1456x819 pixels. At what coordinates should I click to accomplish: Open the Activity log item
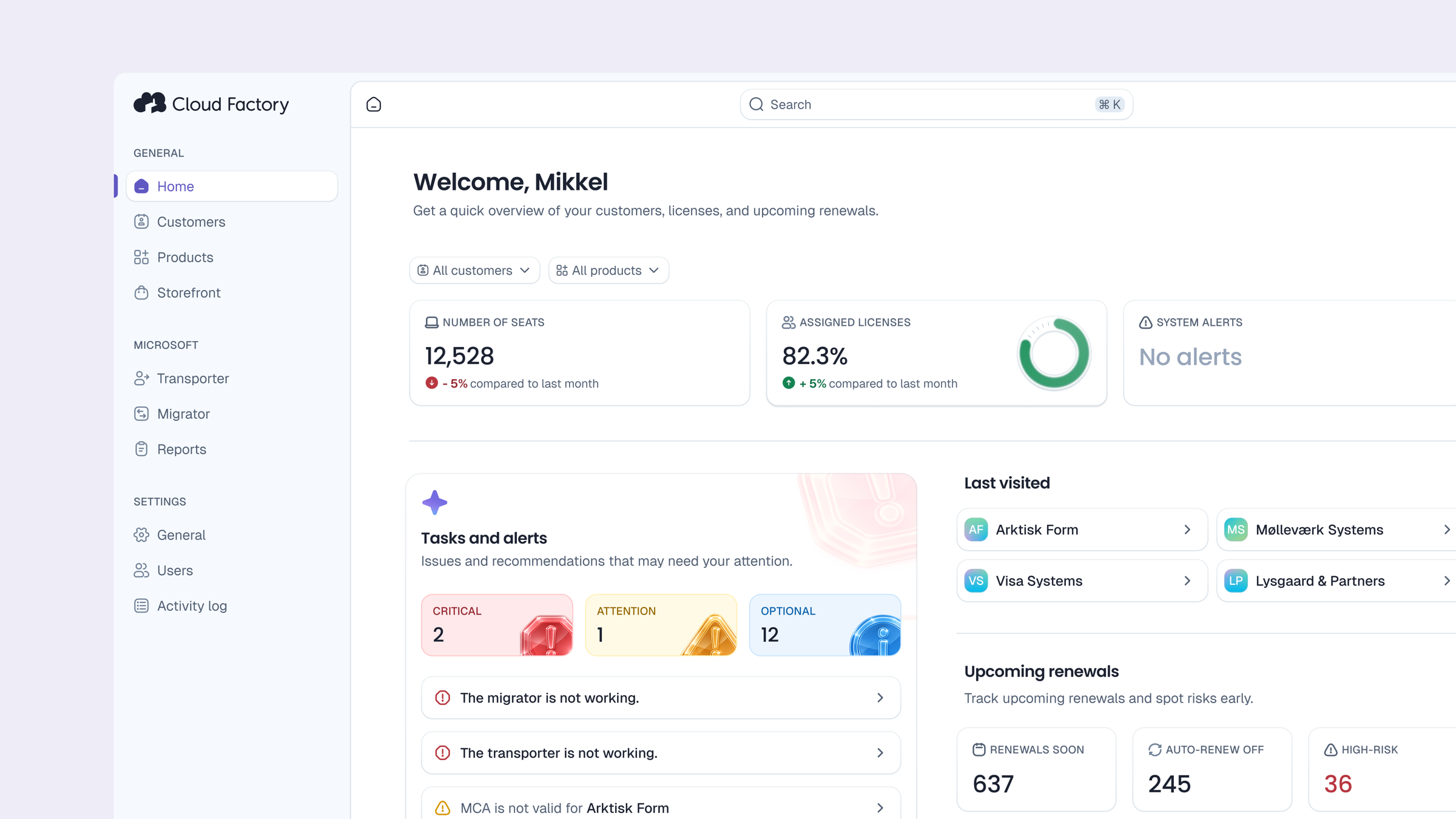(x=232, y=605)
